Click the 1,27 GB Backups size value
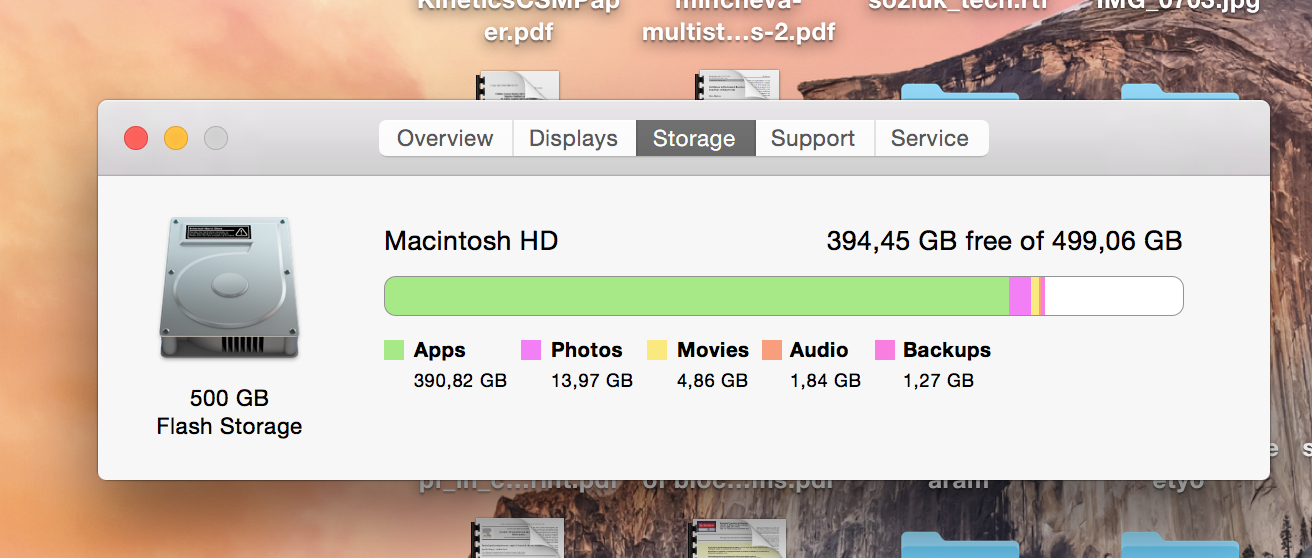 [938, 381]
